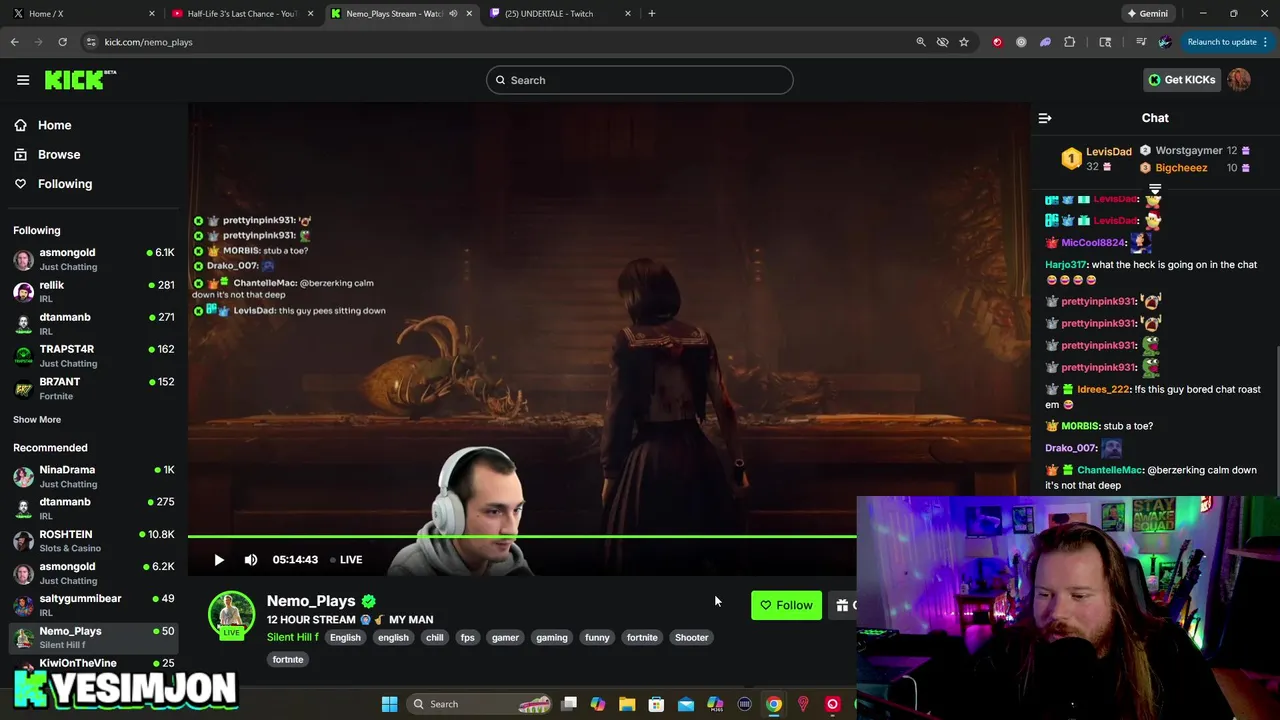
Task: Open the Kick hamburger menu
Action: coord(23,80)
